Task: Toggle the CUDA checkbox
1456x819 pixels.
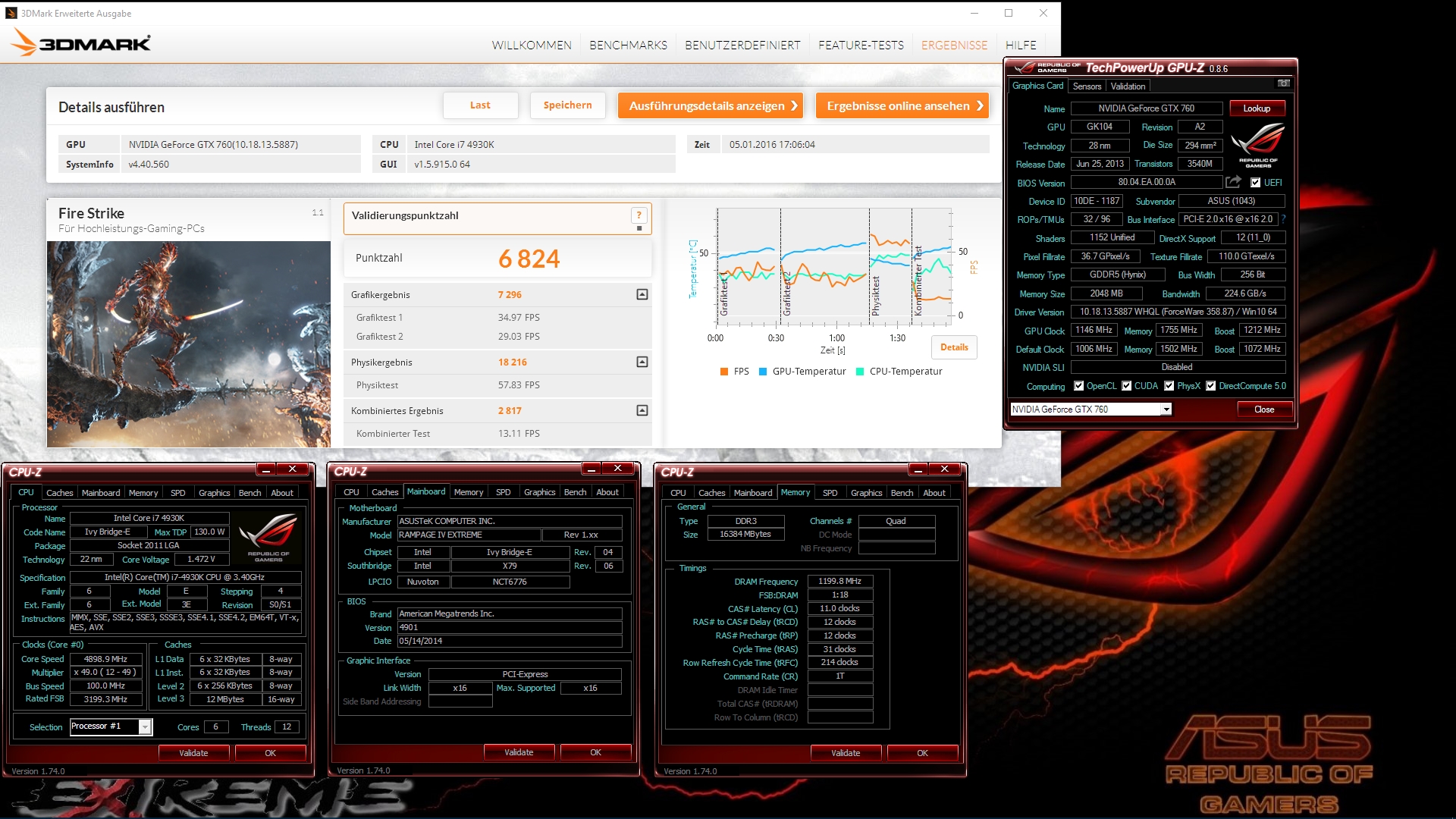Action: (1126, 386)
